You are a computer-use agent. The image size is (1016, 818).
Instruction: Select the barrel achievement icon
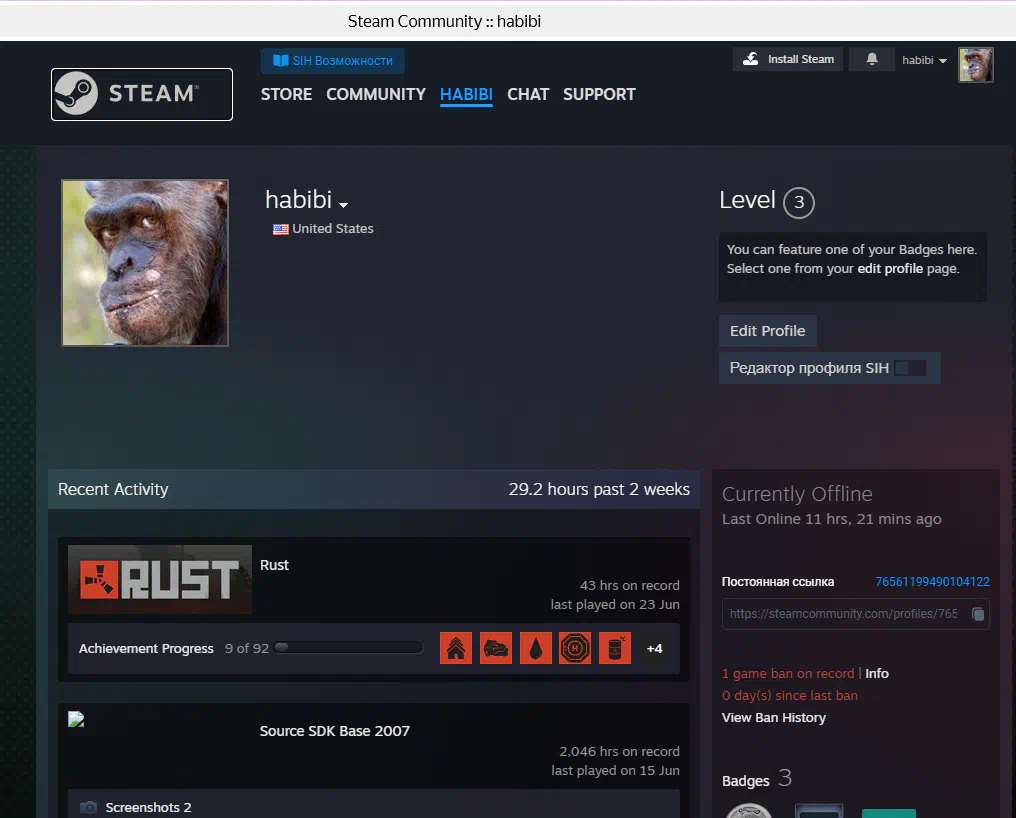tap(615, 648)
